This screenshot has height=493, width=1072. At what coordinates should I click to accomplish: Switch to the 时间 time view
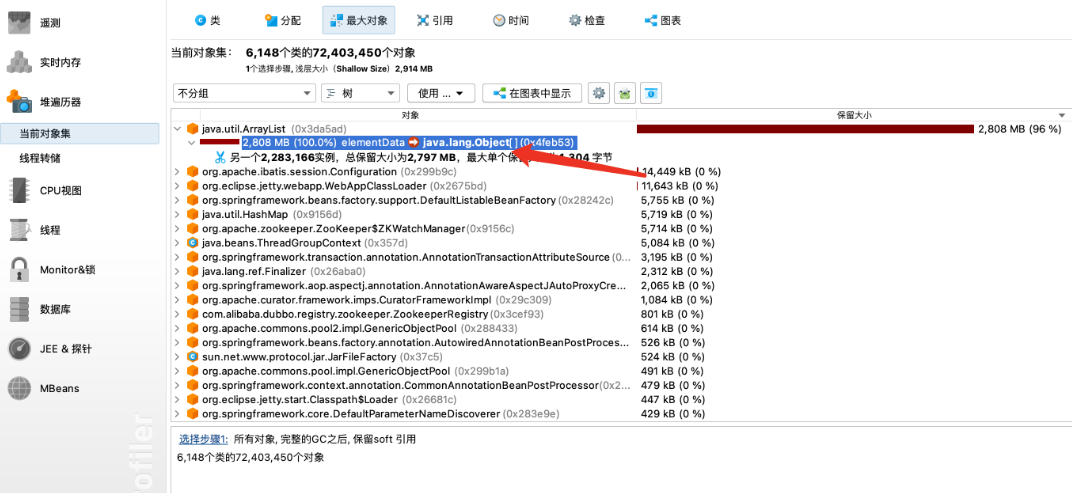[x=511, y=21]
